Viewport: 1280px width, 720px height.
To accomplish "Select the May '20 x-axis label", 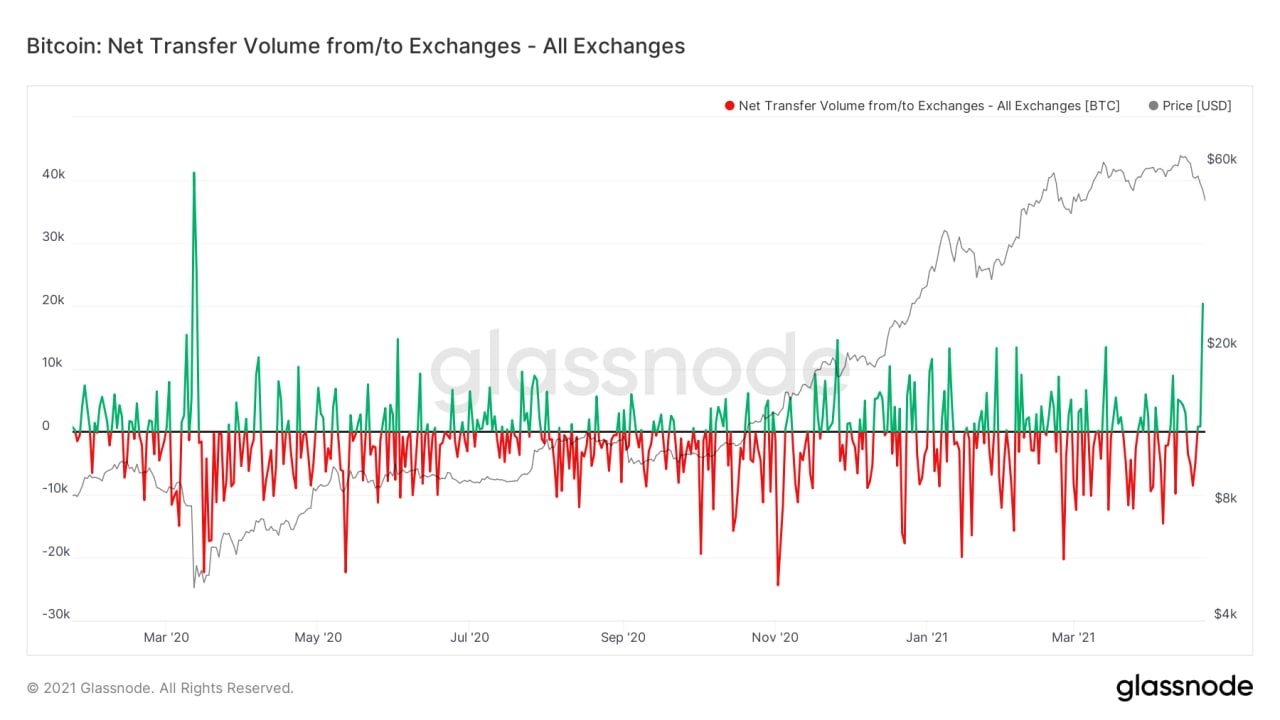I will pos(318,636).
